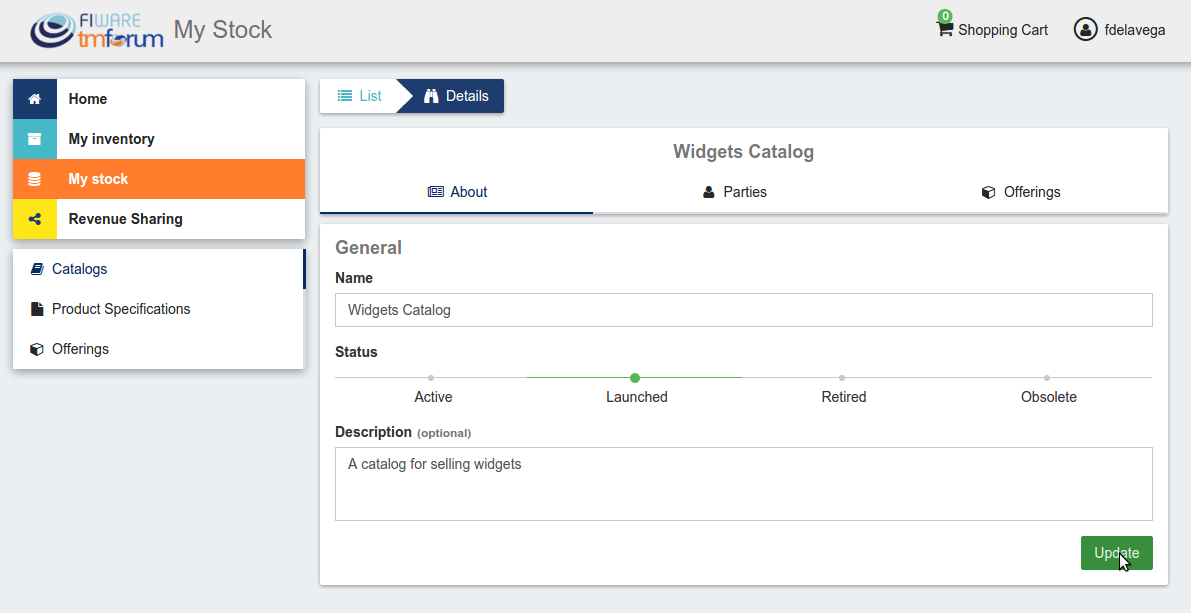Select the My stock database icon
The height and width of the screenshot is (613, 1191).
point(34,179)
